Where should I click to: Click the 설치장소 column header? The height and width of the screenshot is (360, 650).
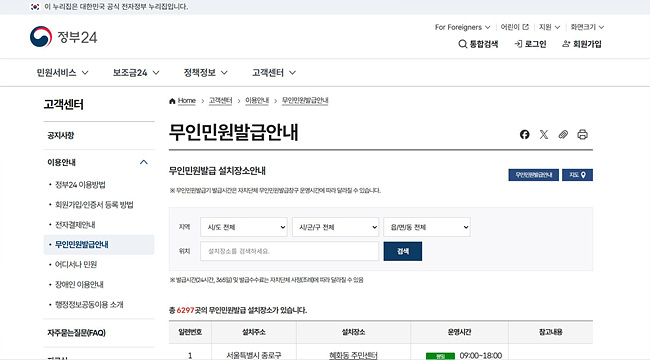[x=354, y=332]
